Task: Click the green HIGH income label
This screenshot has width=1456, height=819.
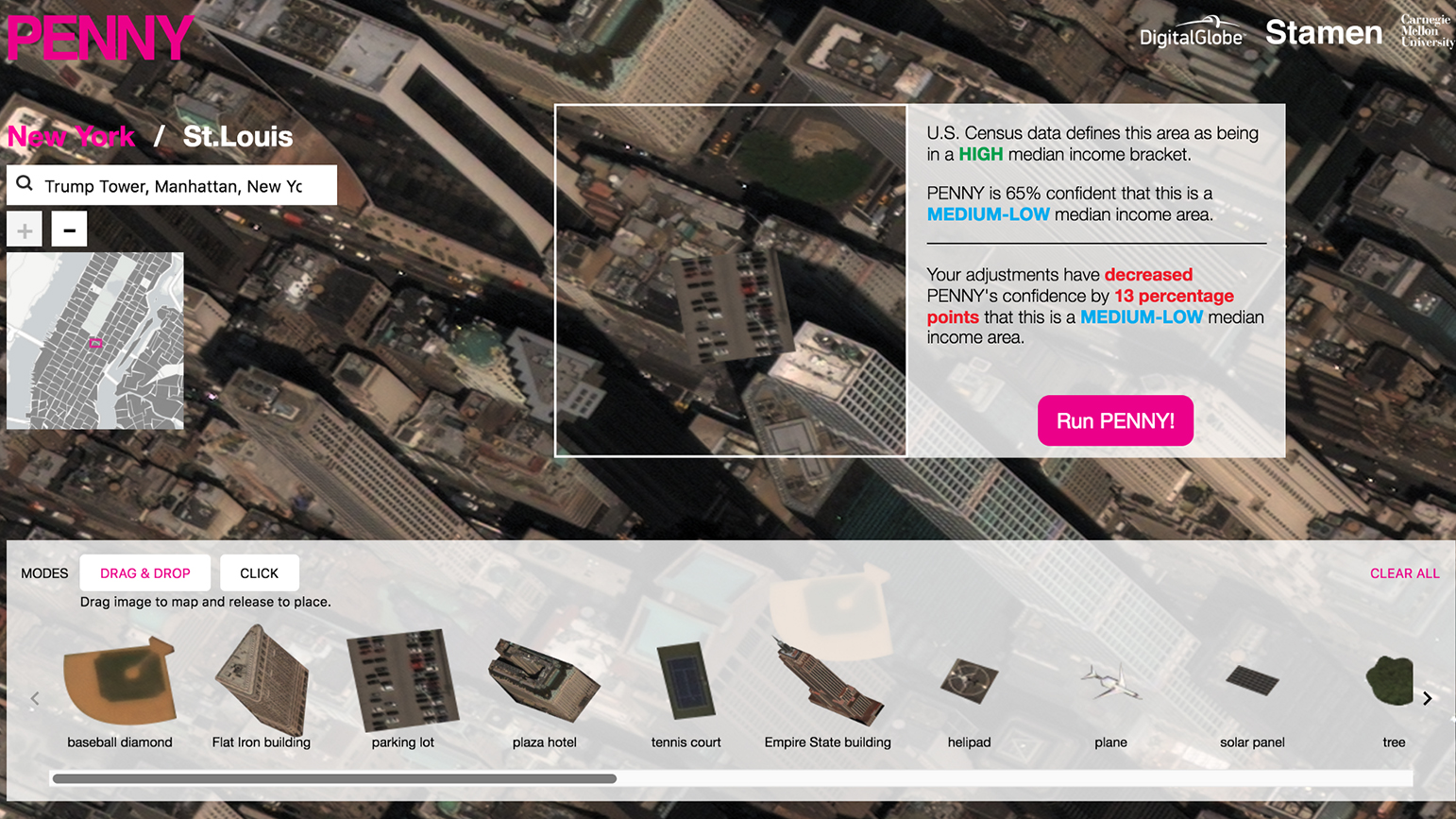Action: [981, 155]
